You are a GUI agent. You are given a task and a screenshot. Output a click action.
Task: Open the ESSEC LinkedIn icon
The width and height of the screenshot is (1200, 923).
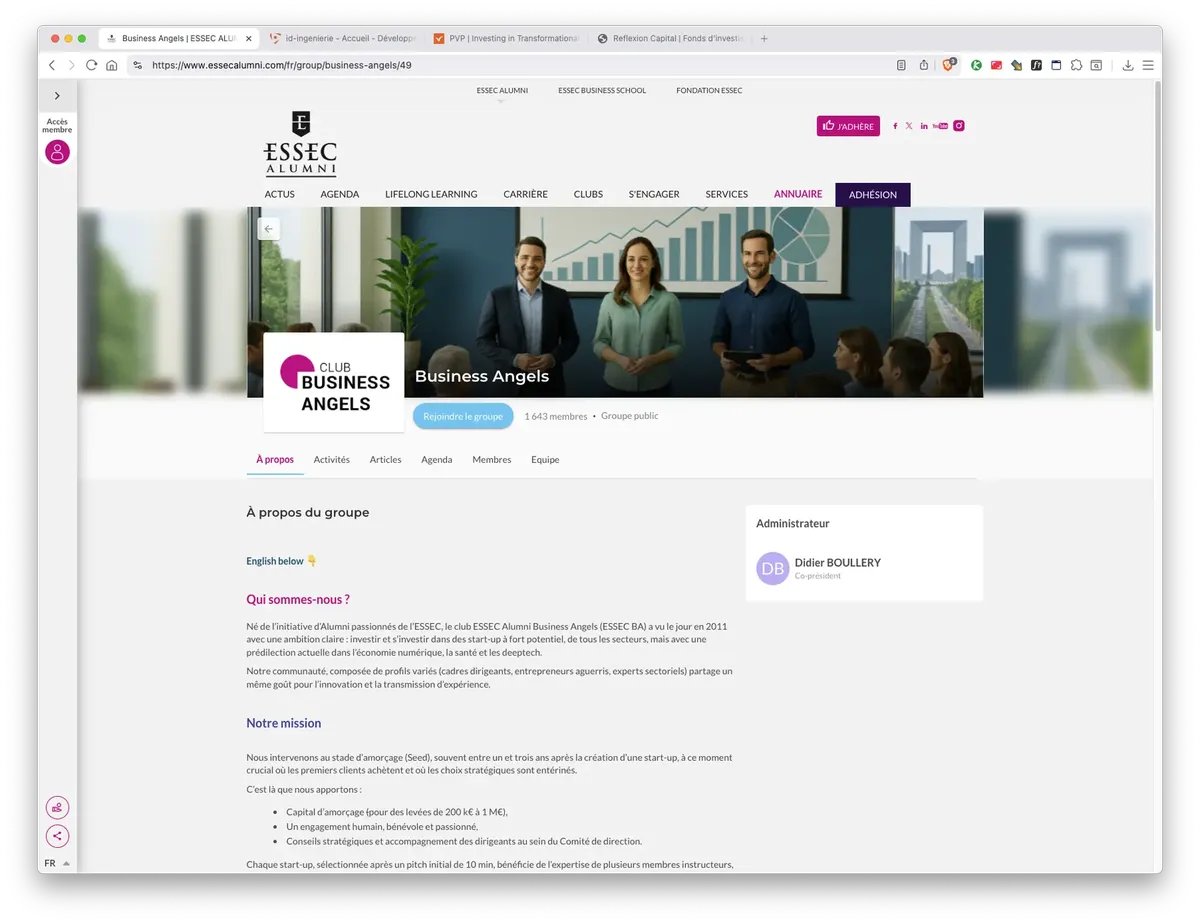(x=924, y=126)
